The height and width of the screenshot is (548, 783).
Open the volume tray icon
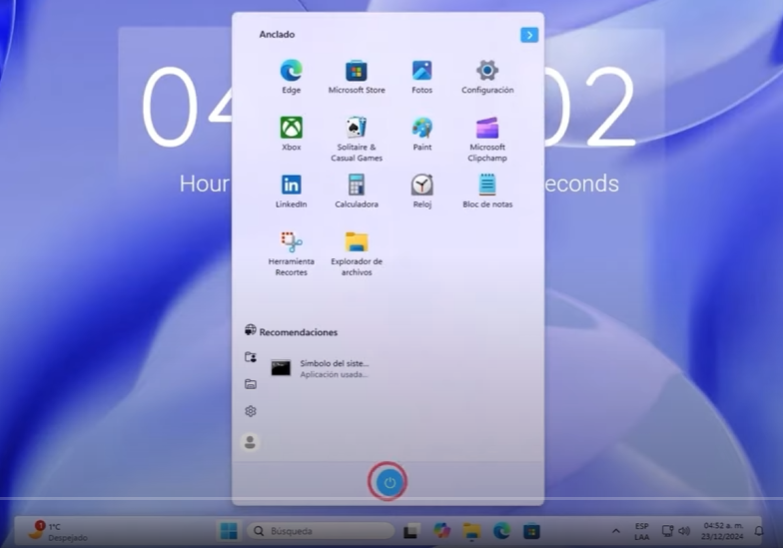684,531
